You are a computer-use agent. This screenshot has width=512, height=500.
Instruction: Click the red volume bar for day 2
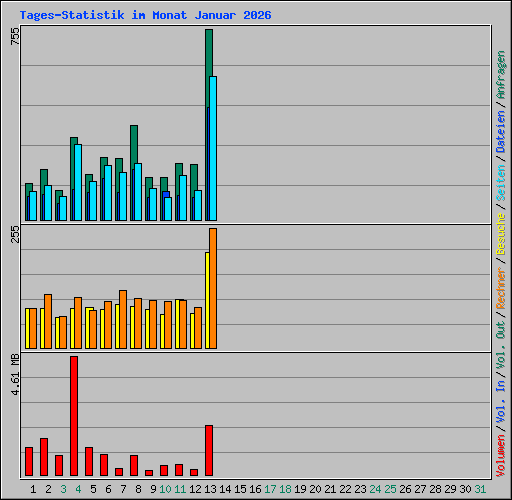pyautogui.click(x=44, y=457)
